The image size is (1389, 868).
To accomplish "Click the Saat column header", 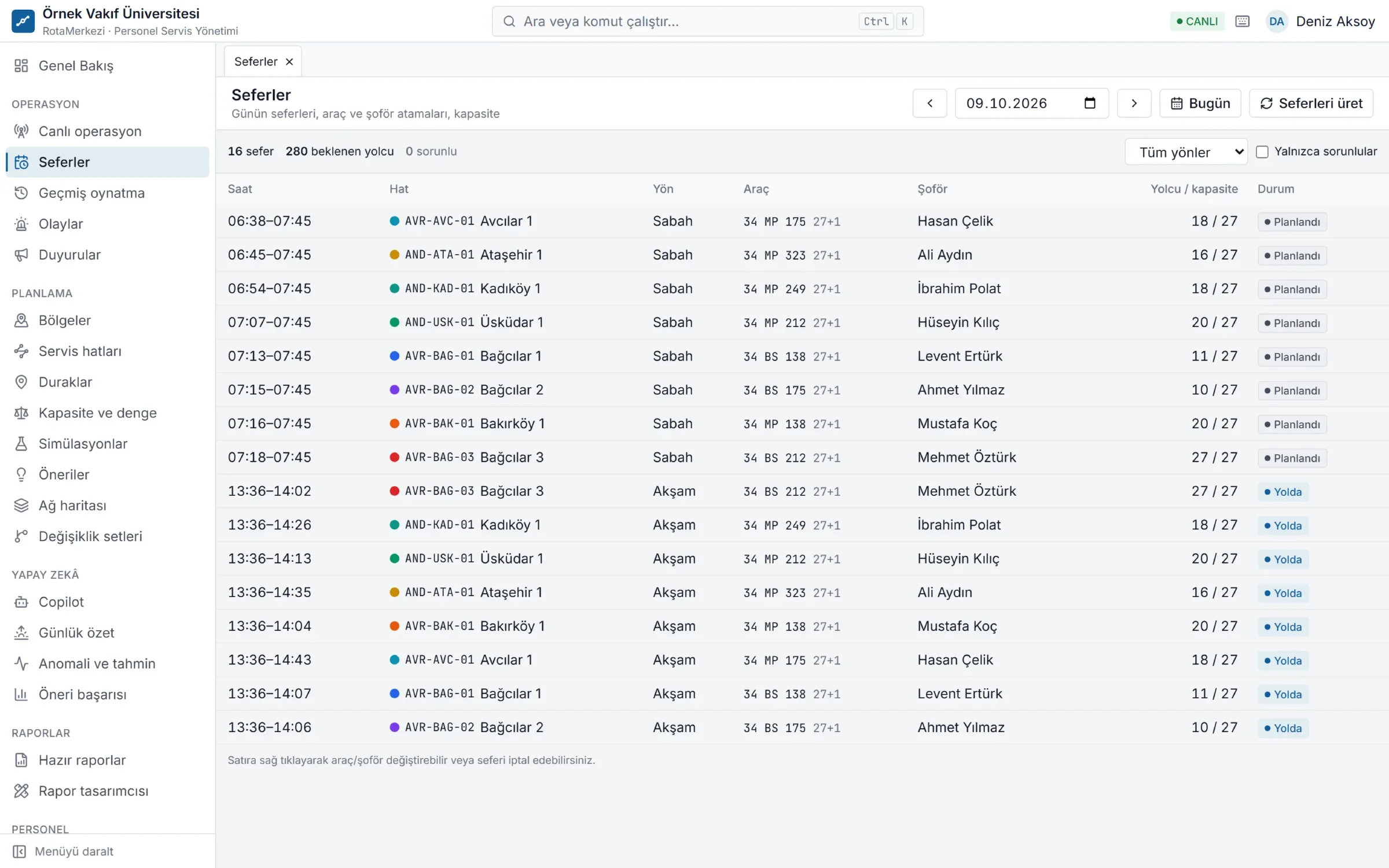I will click(240, 189).
